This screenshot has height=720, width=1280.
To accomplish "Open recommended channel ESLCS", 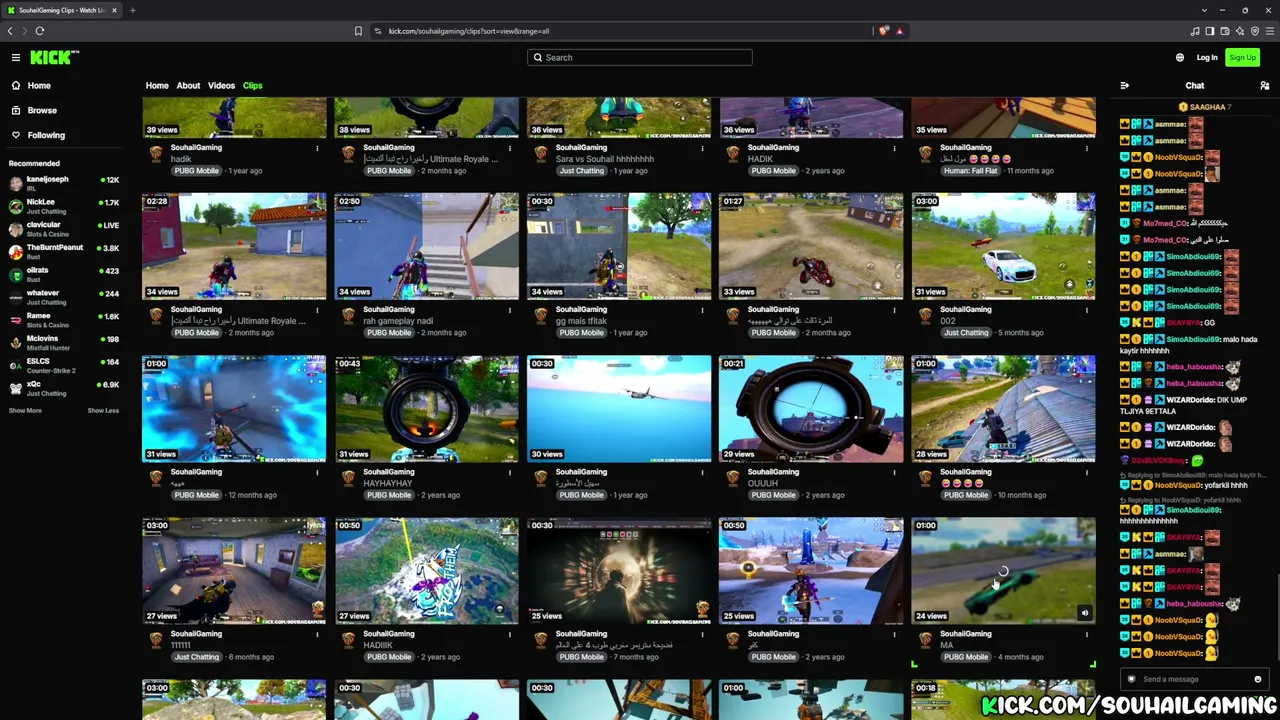I will (x=63, y=364).
